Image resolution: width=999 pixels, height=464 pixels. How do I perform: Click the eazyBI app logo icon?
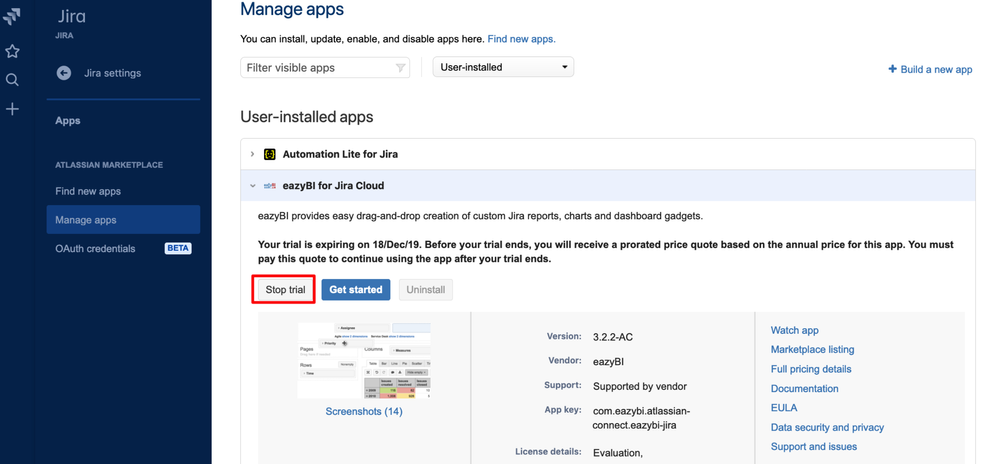coord(270,186)
